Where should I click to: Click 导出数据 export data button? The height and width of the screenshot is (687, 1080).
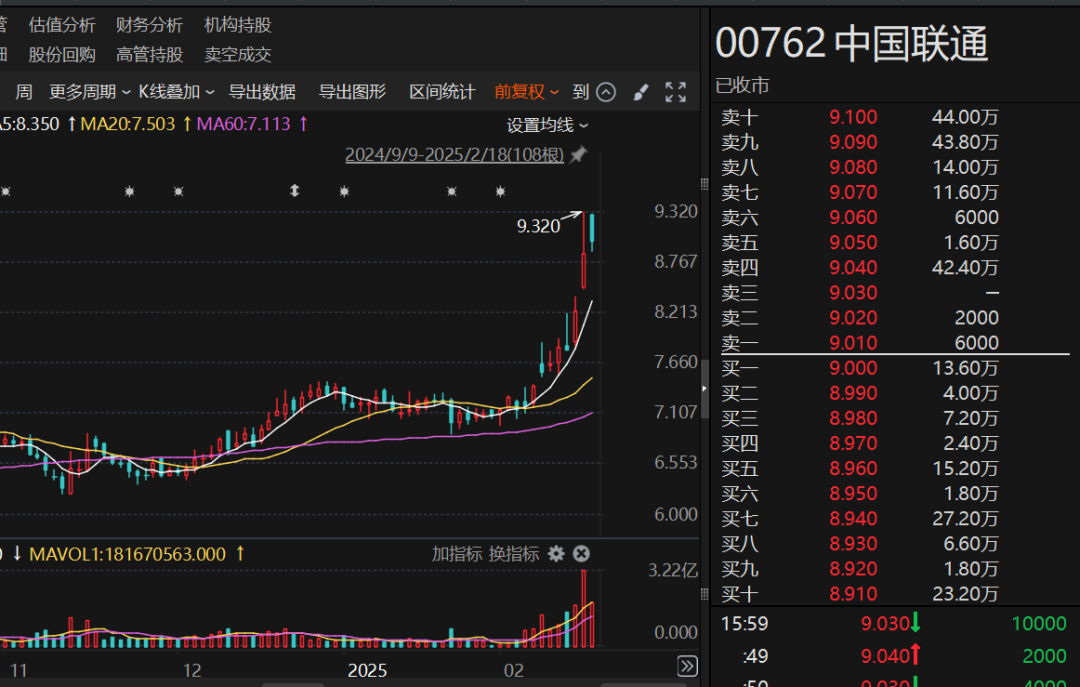click(262, 92)
